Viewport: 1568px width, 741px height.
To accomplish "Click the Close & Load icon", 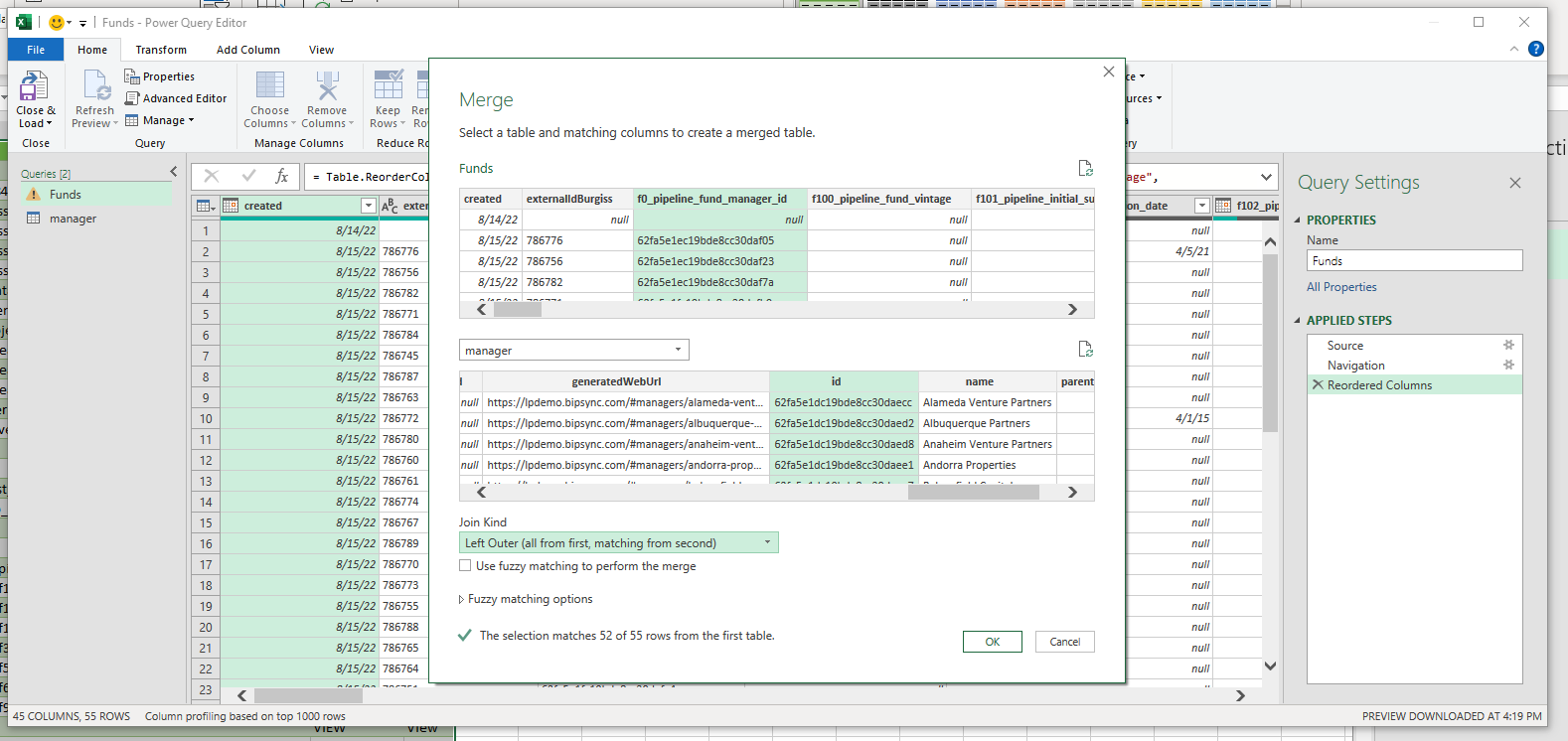I will (x=35, y=87).
